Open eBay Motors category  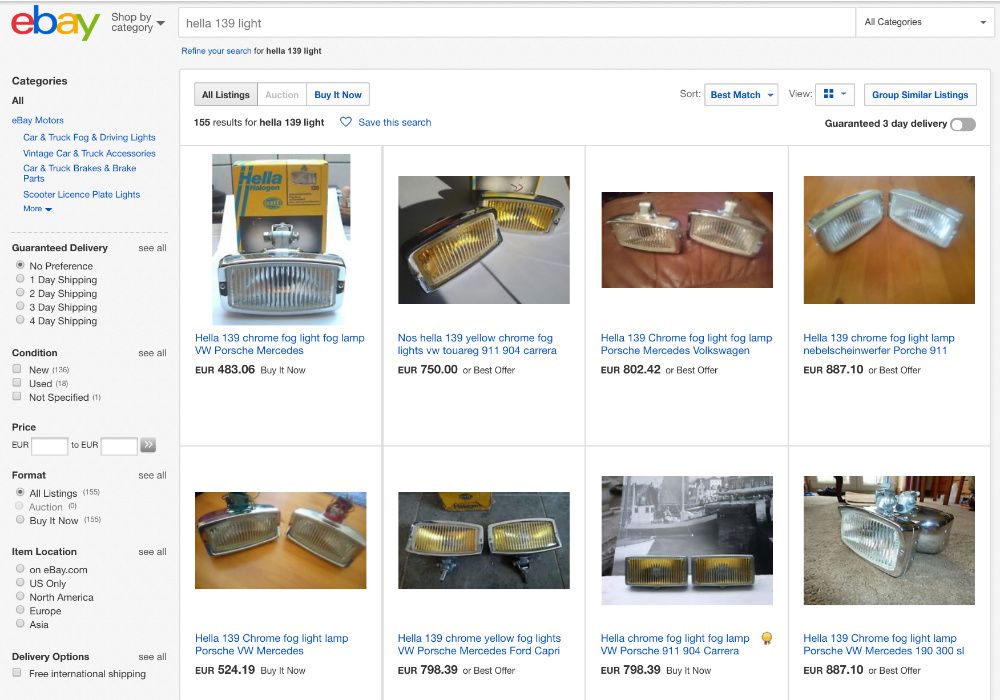tap(38, 120)
